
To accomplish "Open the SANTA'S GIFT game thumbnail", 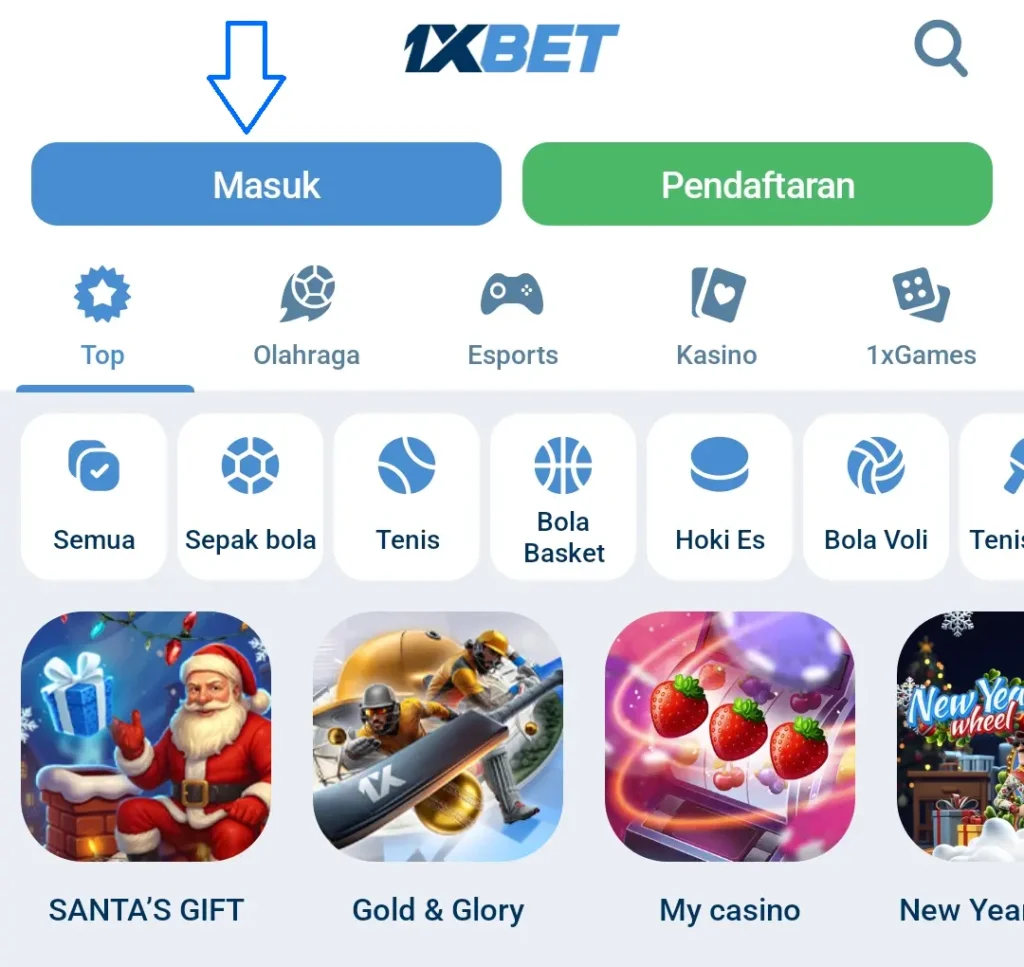I will point(146,737).
